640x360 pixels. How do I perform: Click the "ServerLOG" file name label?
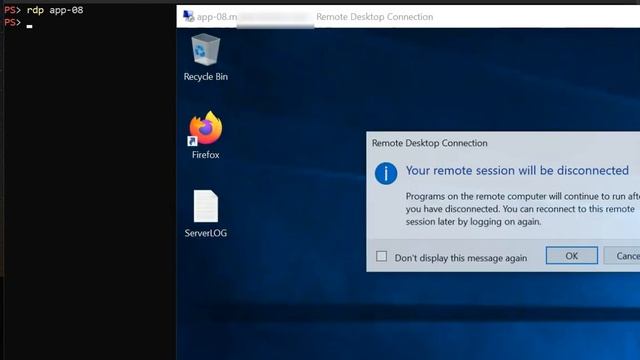tap(206, 233)
